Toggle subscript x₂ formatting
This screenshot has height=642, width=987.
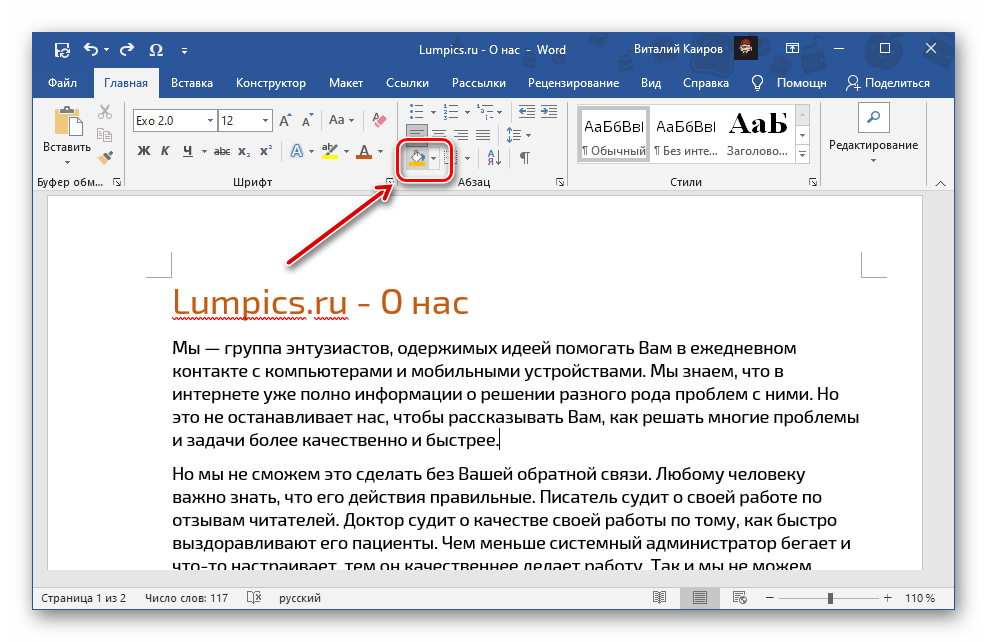(x=244, y=151)
